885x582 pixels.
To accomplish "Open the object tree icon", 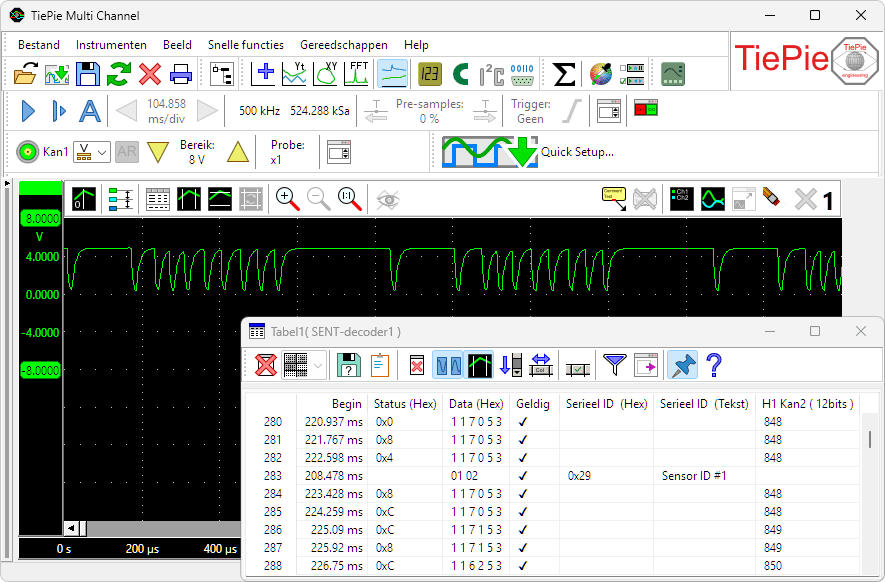I will coord(222,74).
